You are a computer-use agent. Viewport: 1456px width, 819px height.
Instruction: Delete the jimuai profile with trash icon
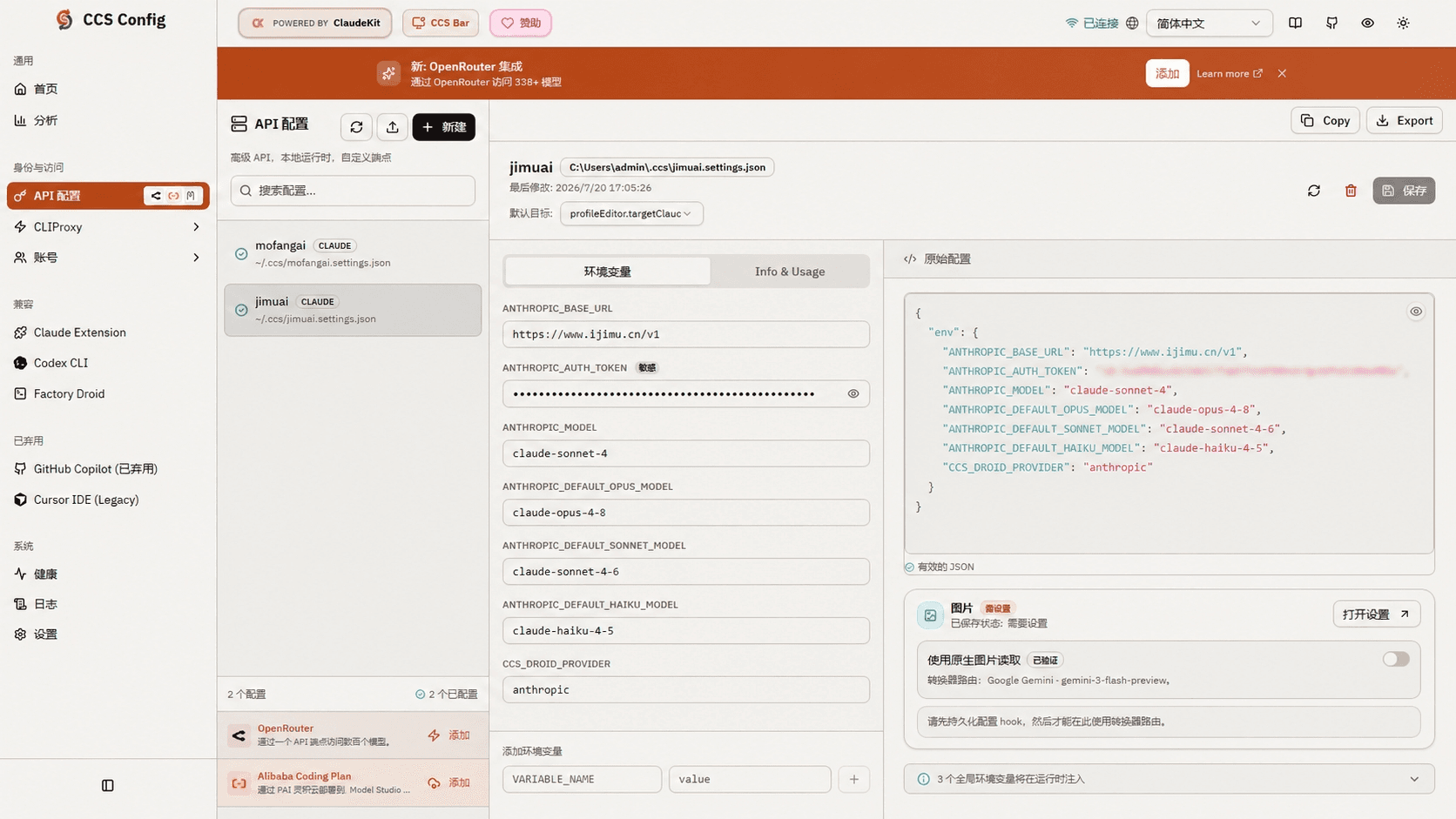(1351, 191)
